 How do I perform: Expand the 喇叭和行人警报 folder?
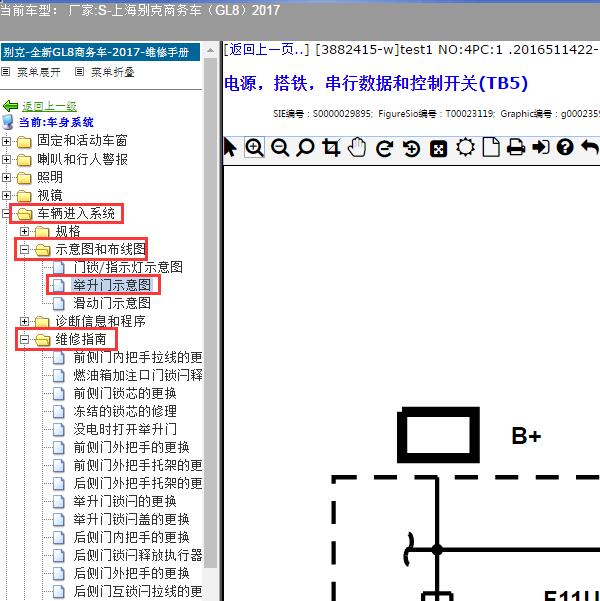[6, 159]
